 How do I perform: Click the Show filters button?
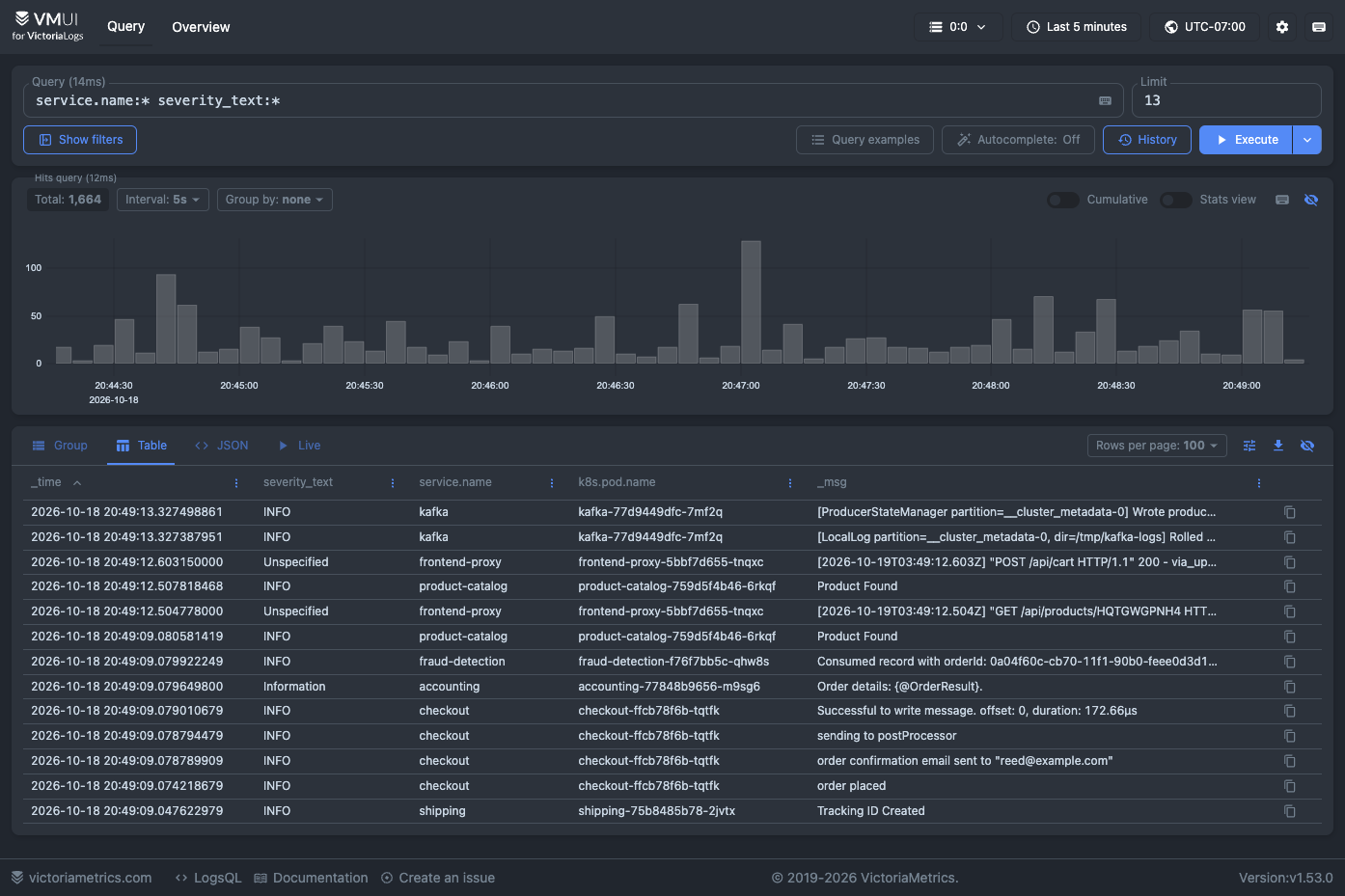80,140
